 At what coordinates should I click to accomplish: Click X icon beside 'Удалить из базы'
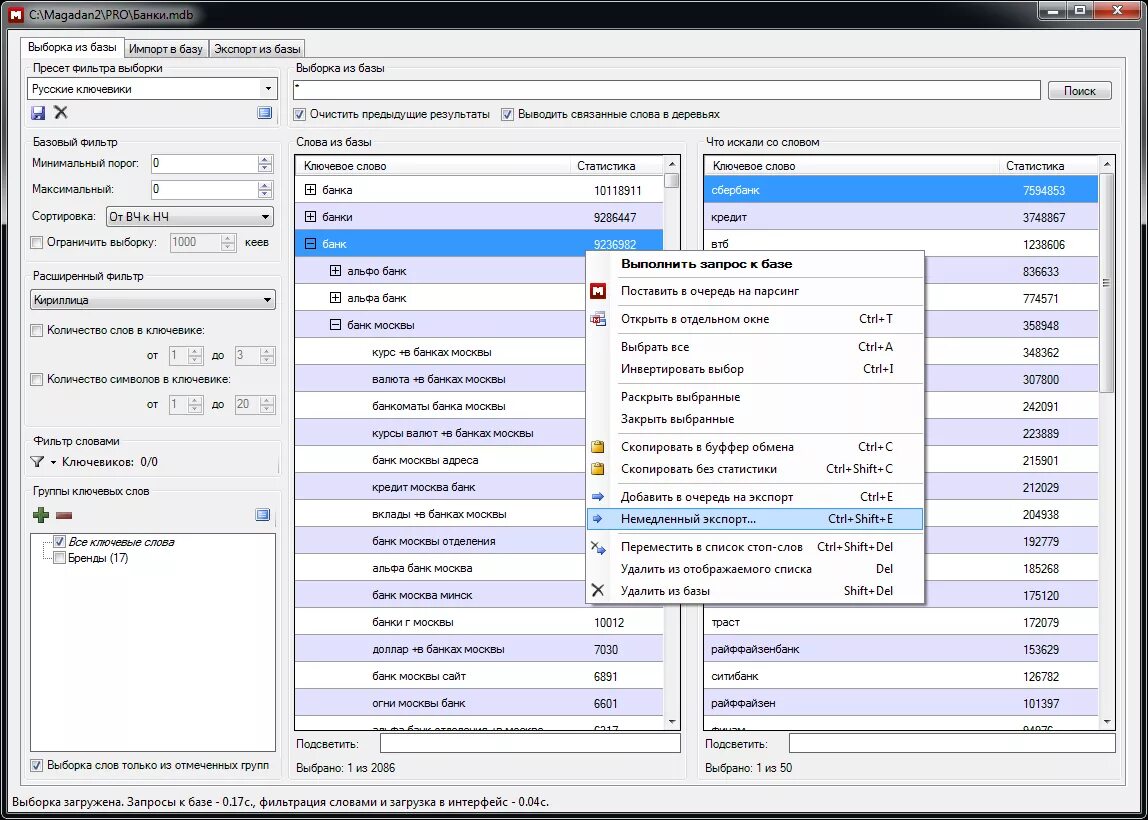(x=598, y=591)
